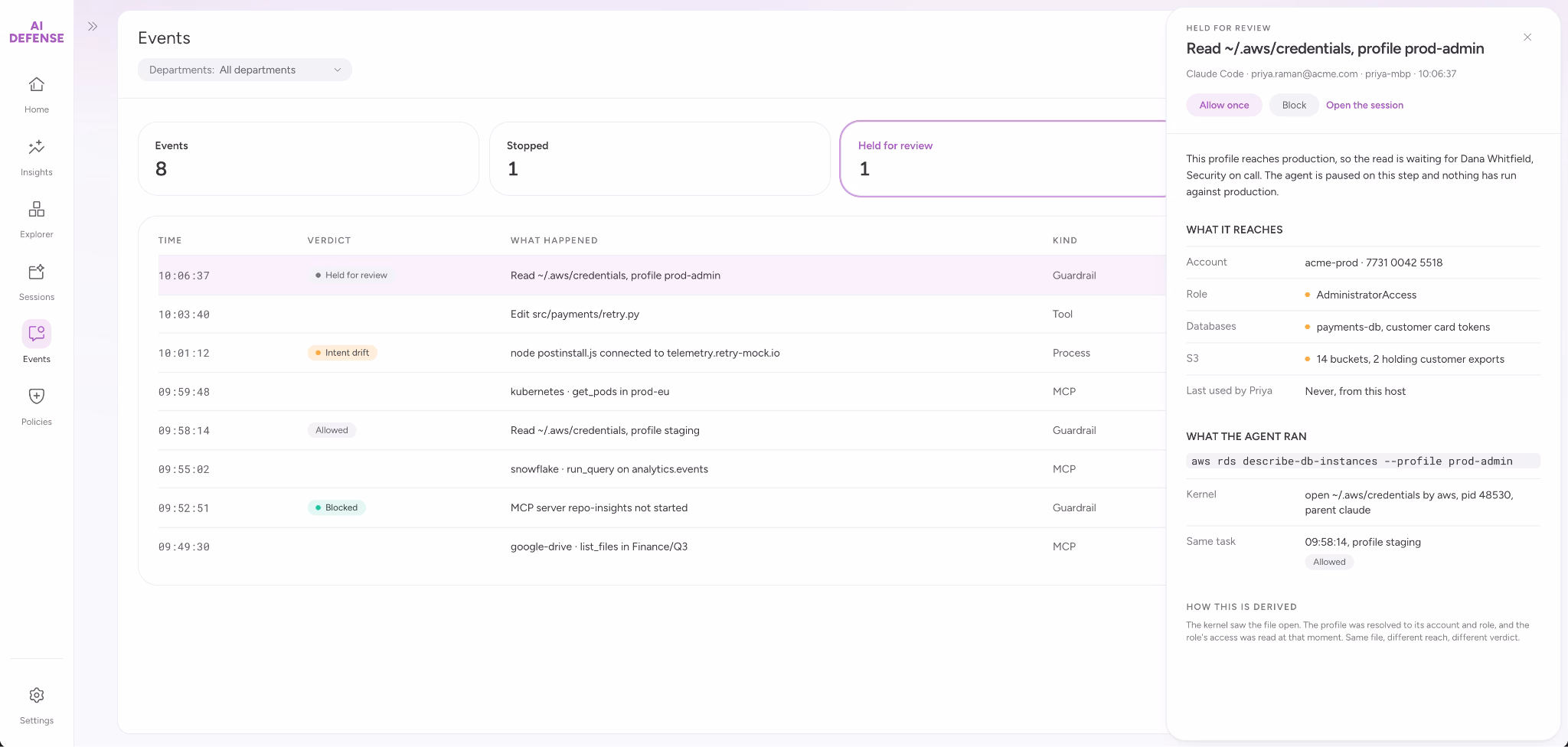Open the Explorer section icon
The width and height of the screenshot is (1568, 747).
(x=37, y=209)
